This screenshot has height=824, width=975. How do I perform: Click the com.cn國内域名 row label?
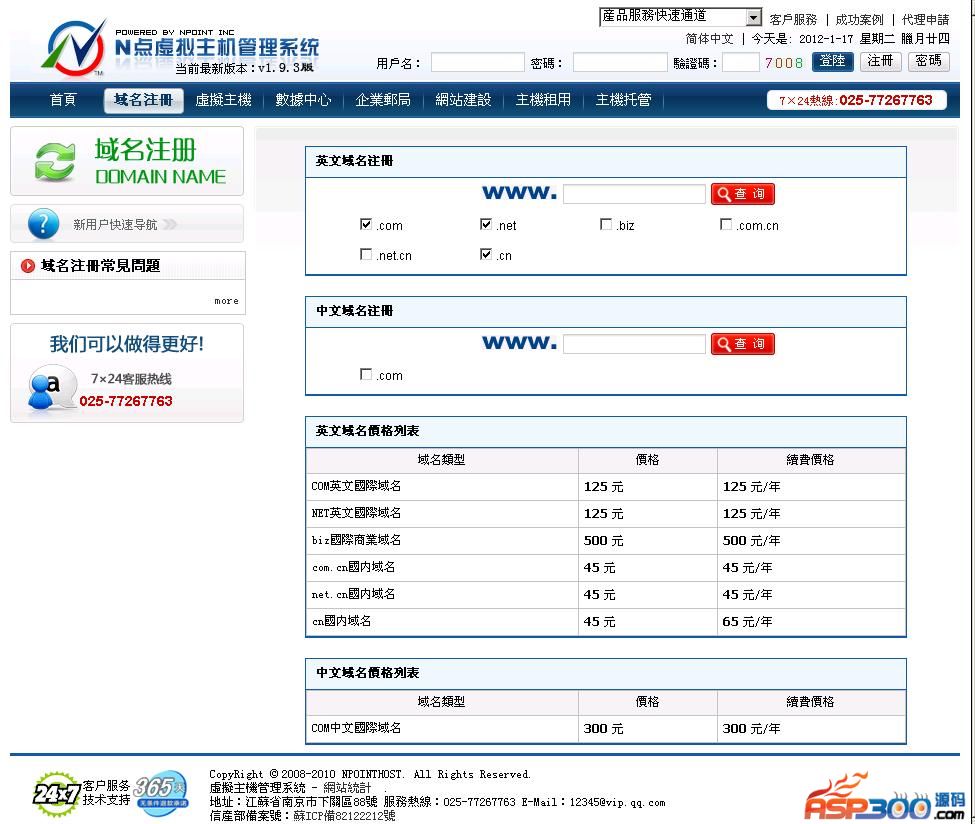pos(353,567)
